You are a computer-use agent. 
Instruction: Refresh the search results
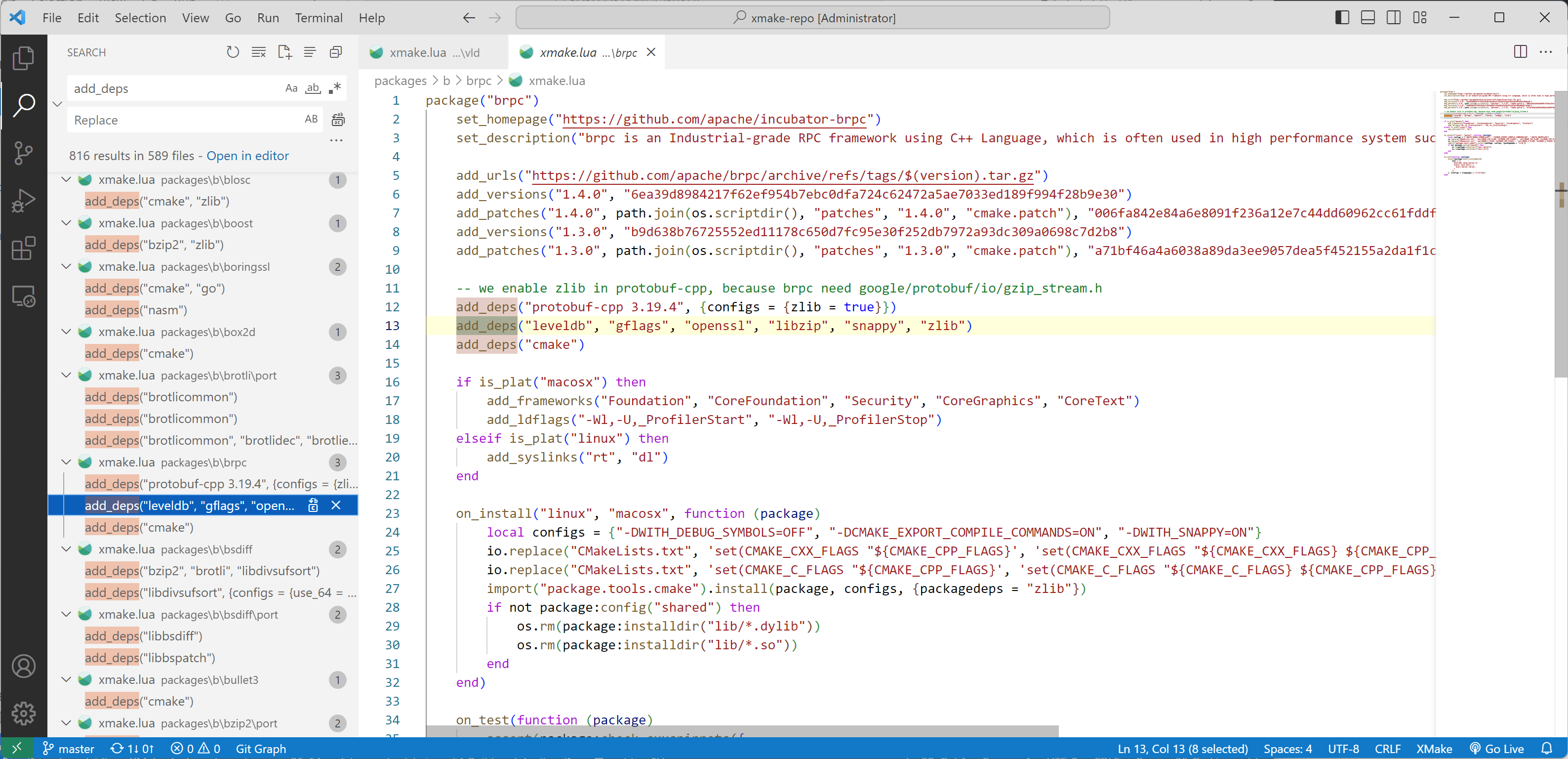233,52
